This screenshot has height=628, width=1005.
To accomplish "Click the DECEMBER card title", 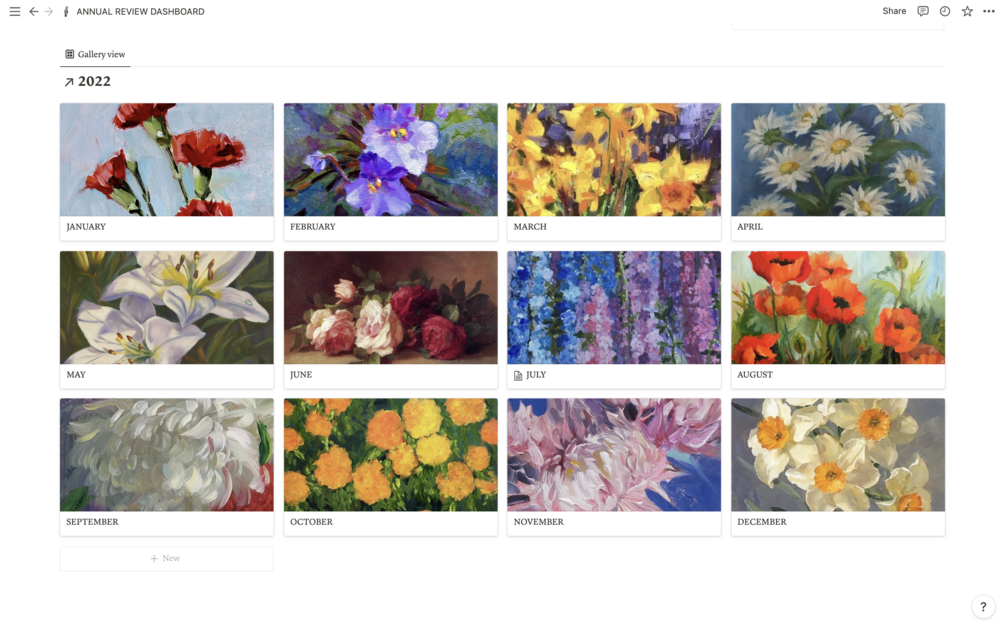I will click(x=762, y=522).
